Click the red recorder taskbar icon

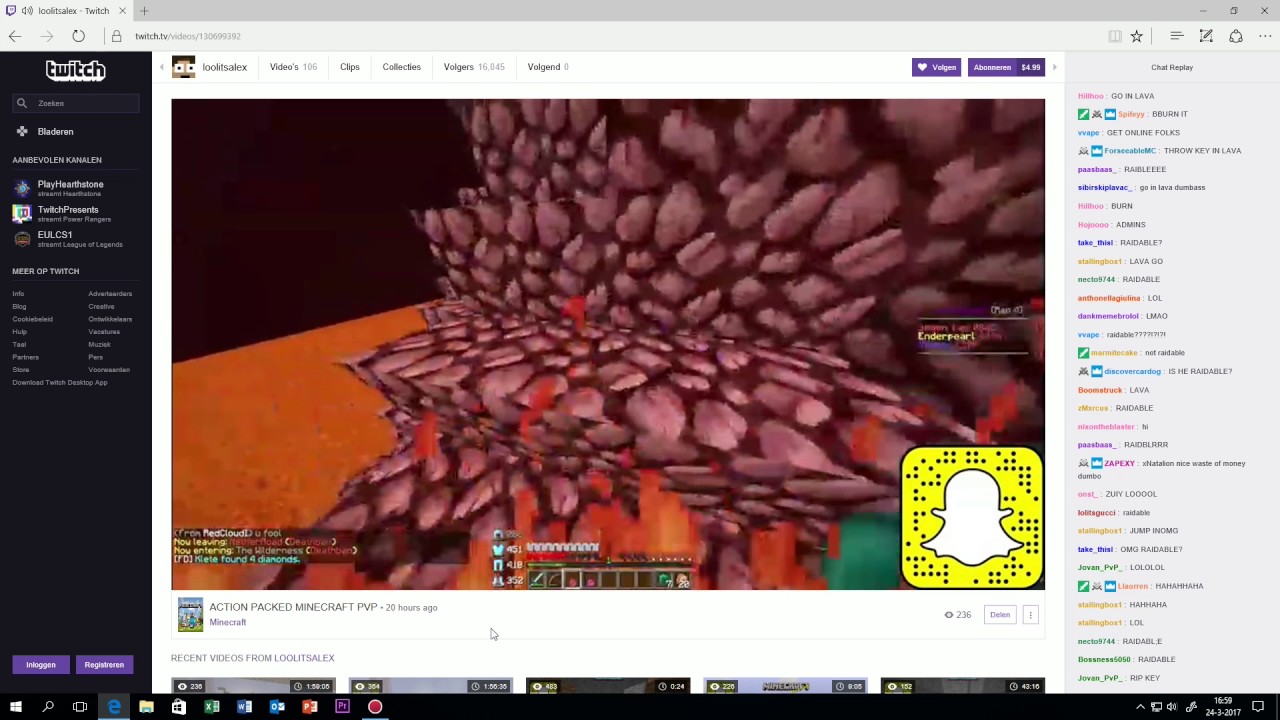click(375, 707)
